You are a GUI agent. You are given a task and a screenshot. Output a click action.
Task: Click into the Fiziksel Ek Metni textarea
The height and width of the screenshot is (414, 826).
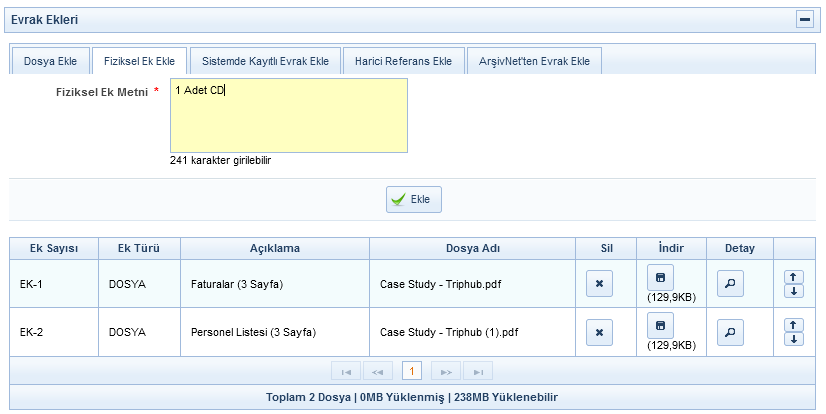tap(289, 115)
